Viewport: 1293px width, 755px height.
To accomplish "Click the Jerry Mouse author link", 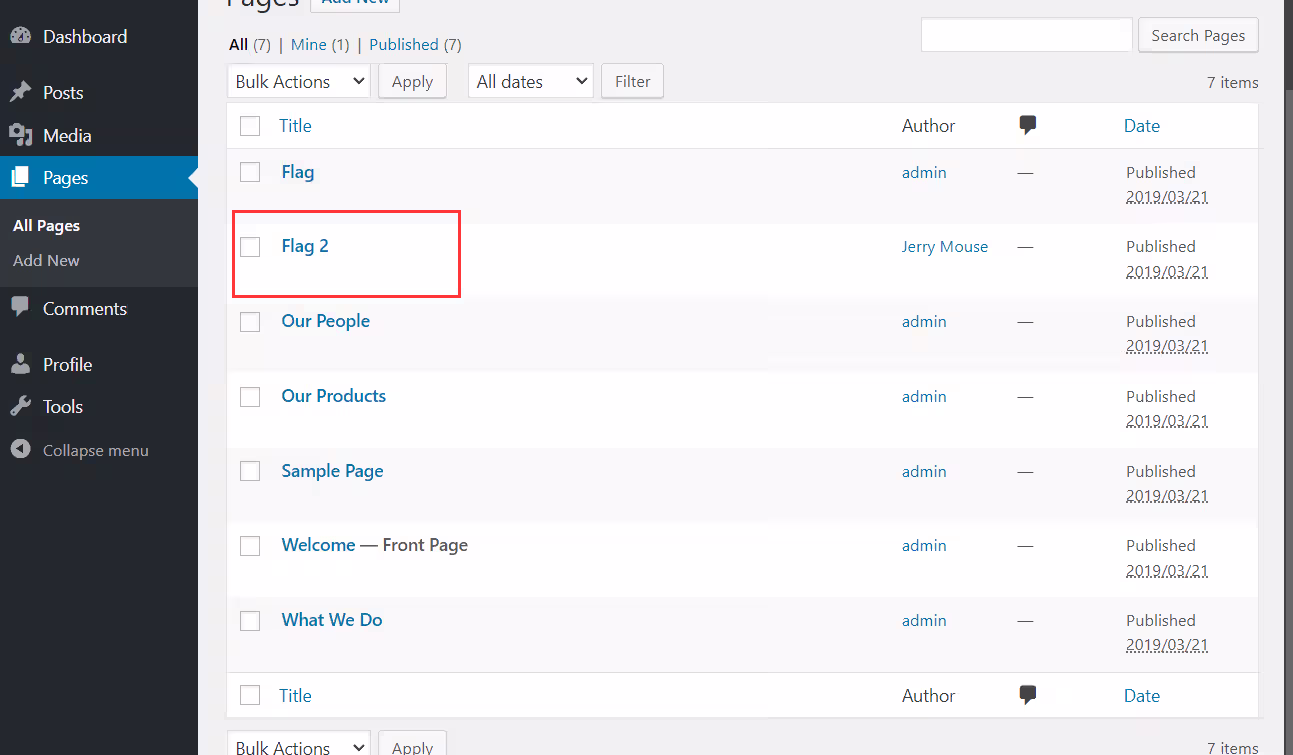I will [x=944, y=247].
